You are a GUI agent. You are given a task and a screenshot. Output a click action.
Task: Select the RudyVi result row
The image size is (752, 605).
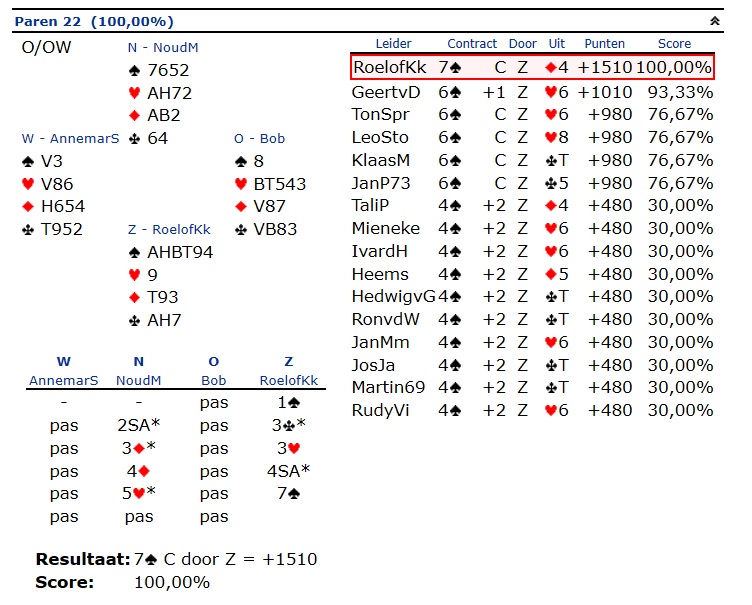click(x=532, y=410)
